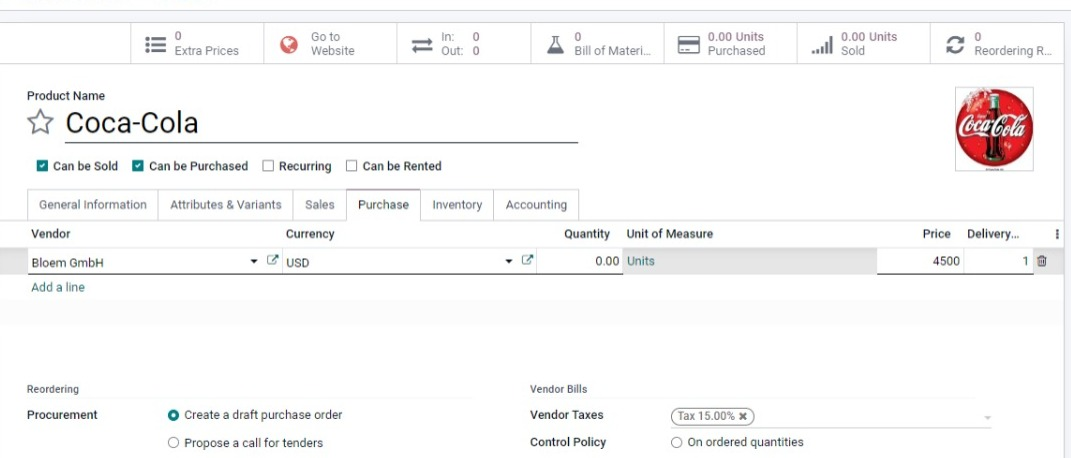Expand the Currency dropdown showing USD
Image resolution: width=1071 pixels, height=458 pixels.
[x=509, y=261]
